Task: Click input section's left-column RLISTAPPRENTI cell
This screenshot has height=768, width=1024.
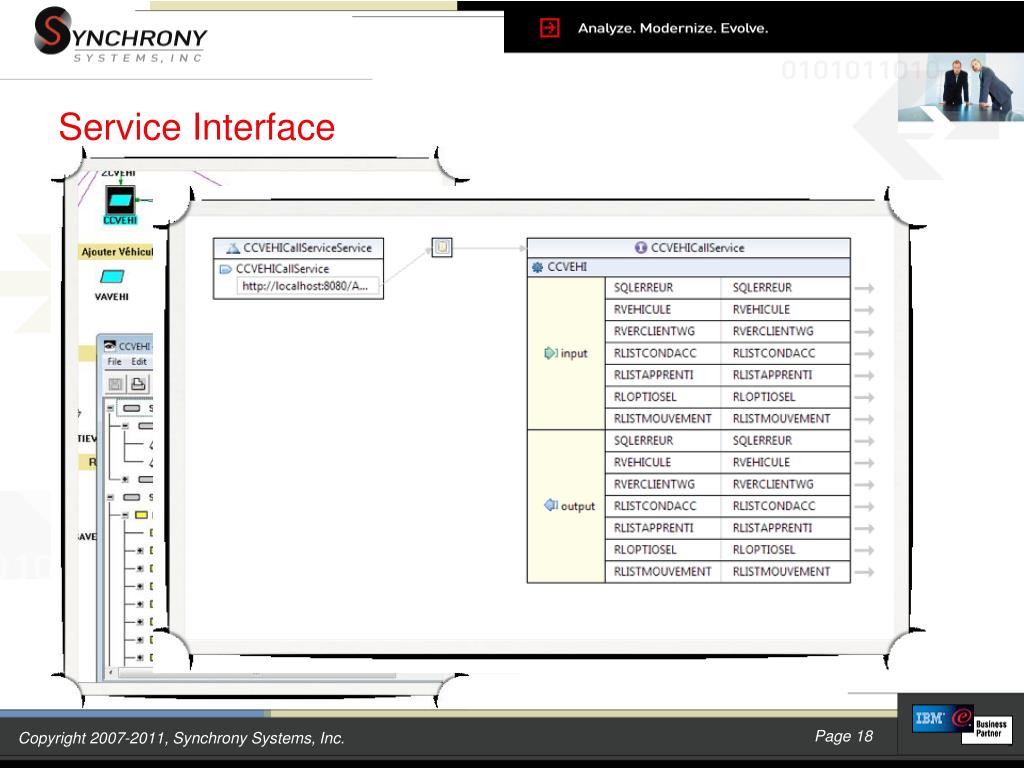Action: pos(663,375)
